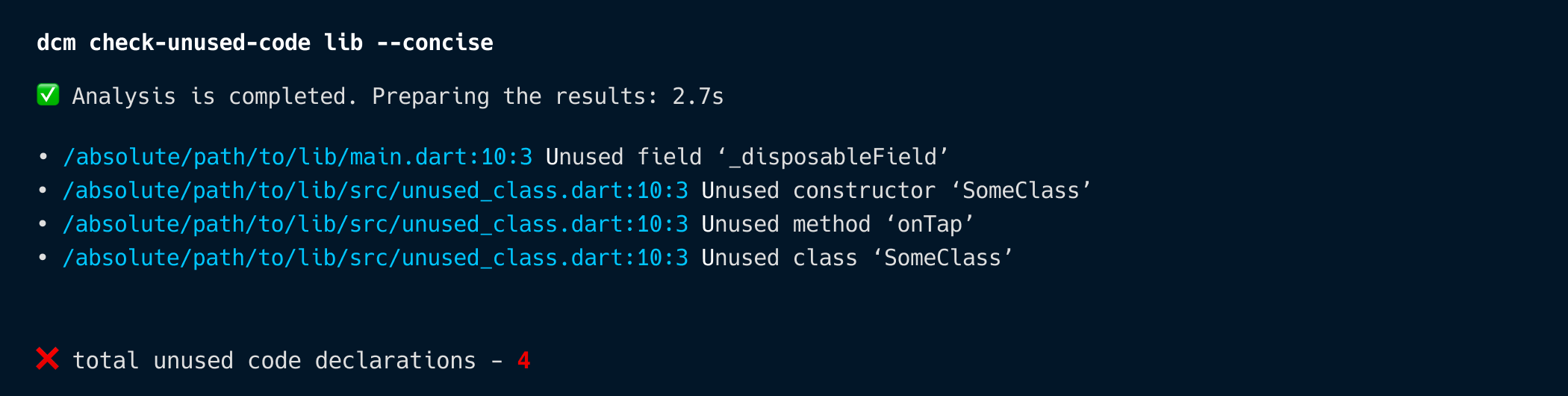Click the bullet before the main.dart entry
The height and width of the screenshot is (396, 1568).
(x=43, y=157)
